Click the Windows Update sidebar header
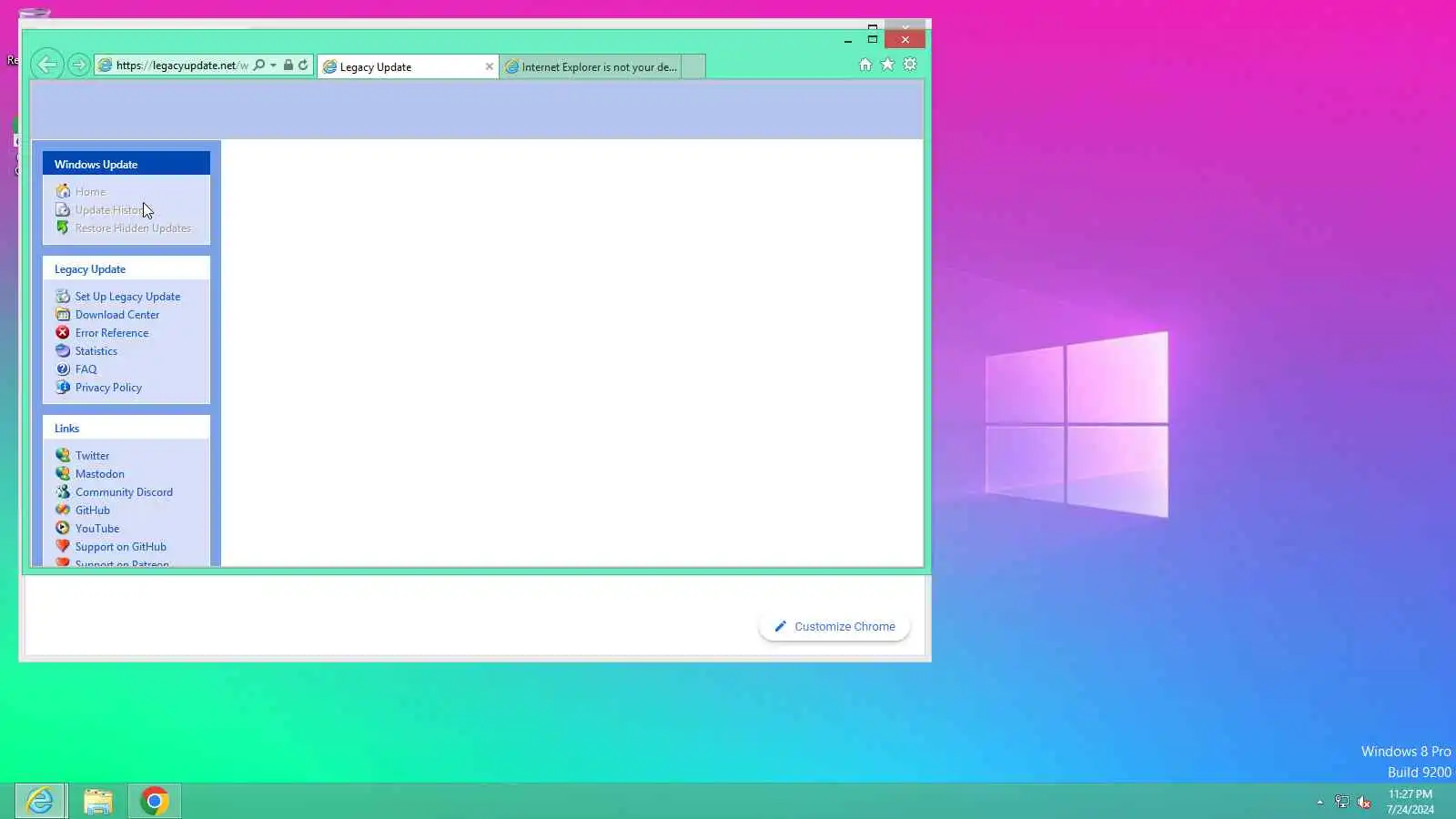The height and width of the screenshot is (819, 1456). [126, 164]
